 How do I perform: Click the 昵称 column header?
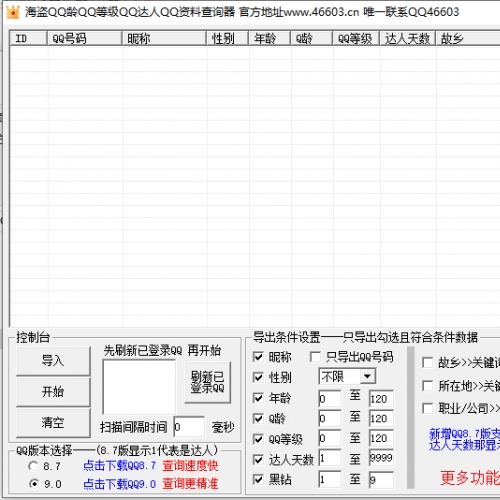point(164,39)
